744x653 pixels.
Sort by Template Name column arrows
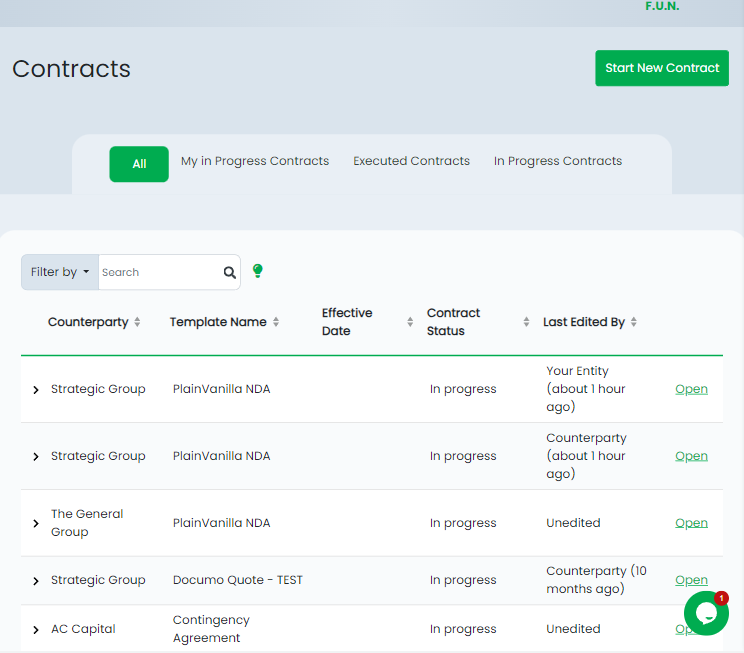[276, 322]
